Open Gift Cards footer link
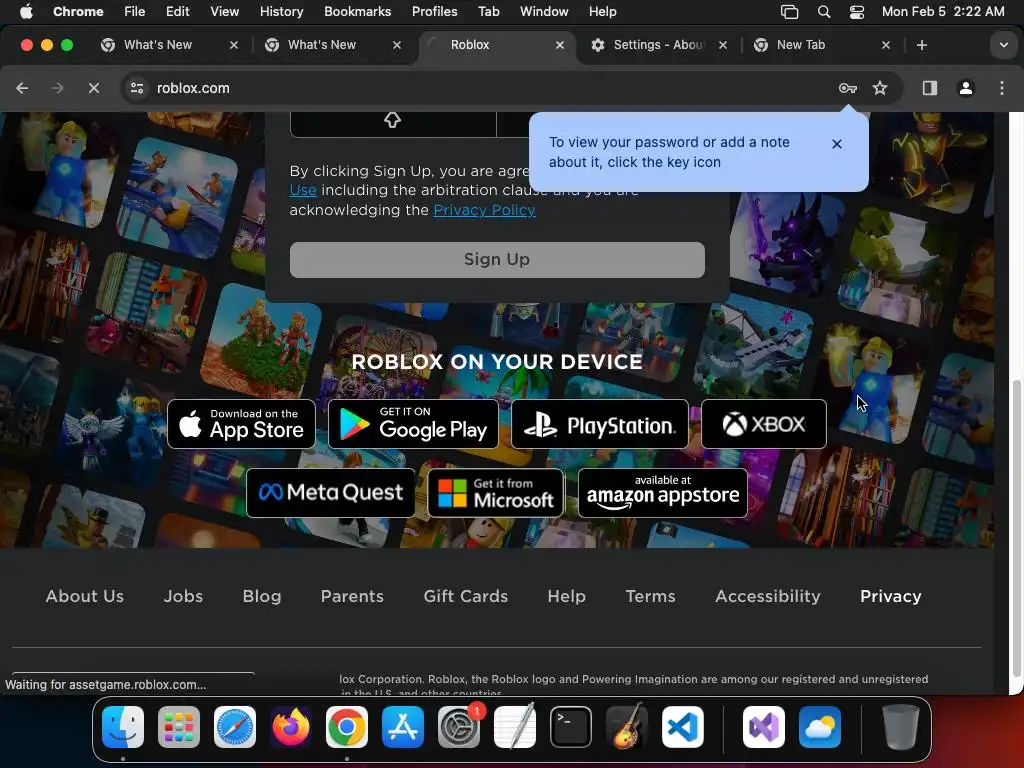This screenshot has height=768, width=1024. coord(466,596)
